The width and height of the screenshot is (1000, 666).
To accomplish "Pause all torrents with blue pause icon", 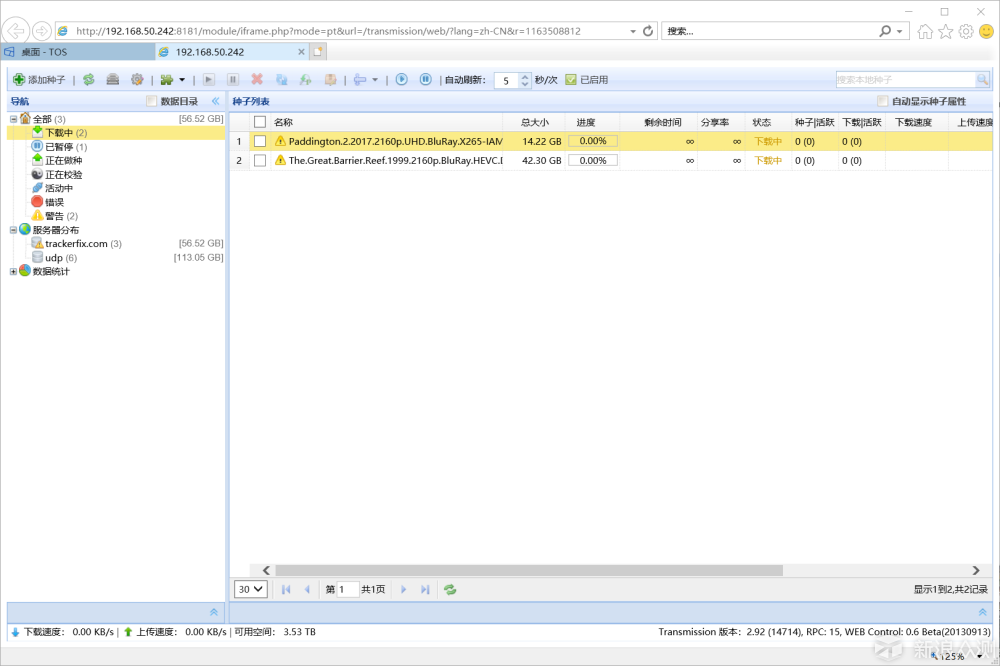I will (x=425, y=79).
